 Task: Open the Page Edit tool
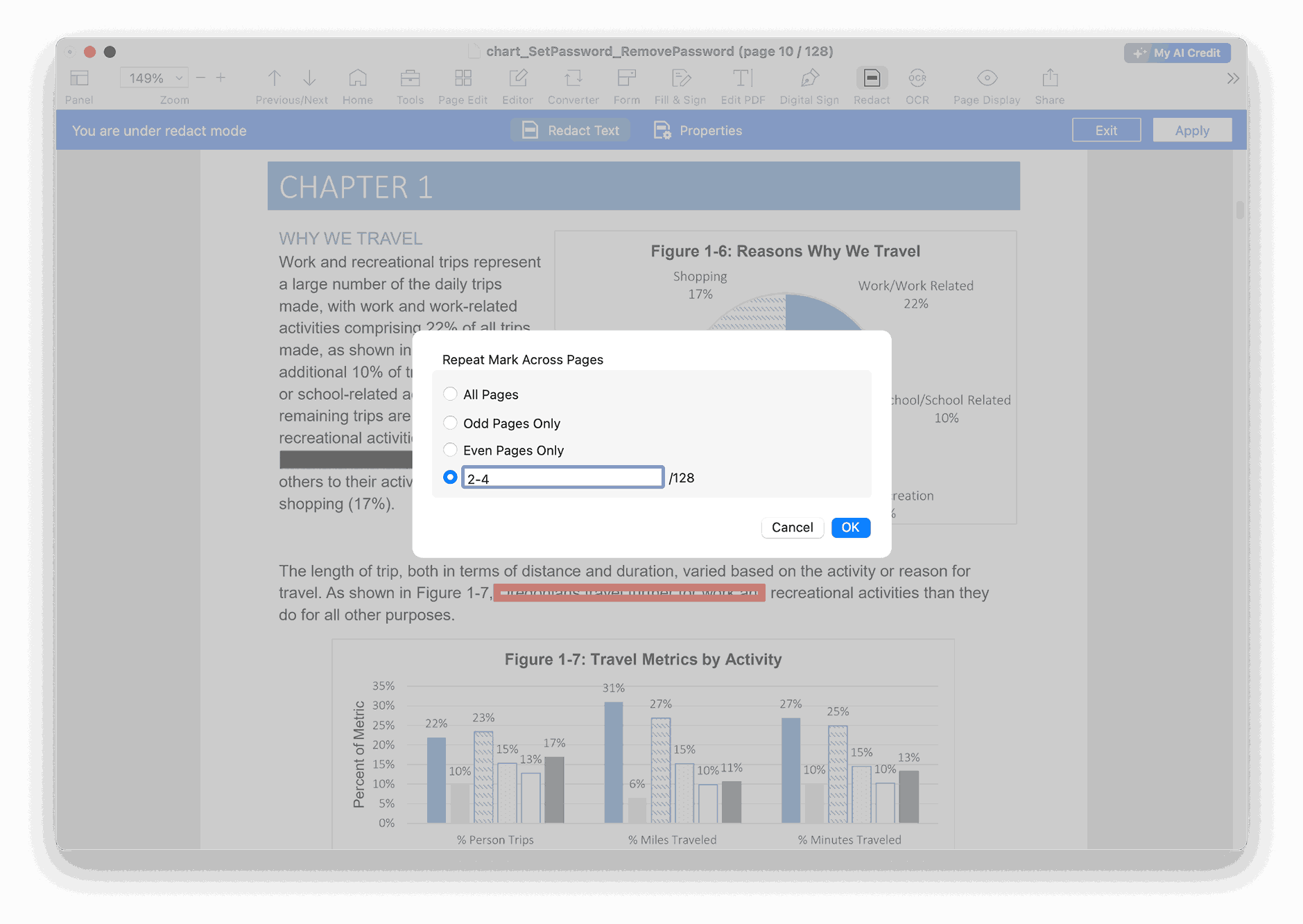tap(463, 78)
